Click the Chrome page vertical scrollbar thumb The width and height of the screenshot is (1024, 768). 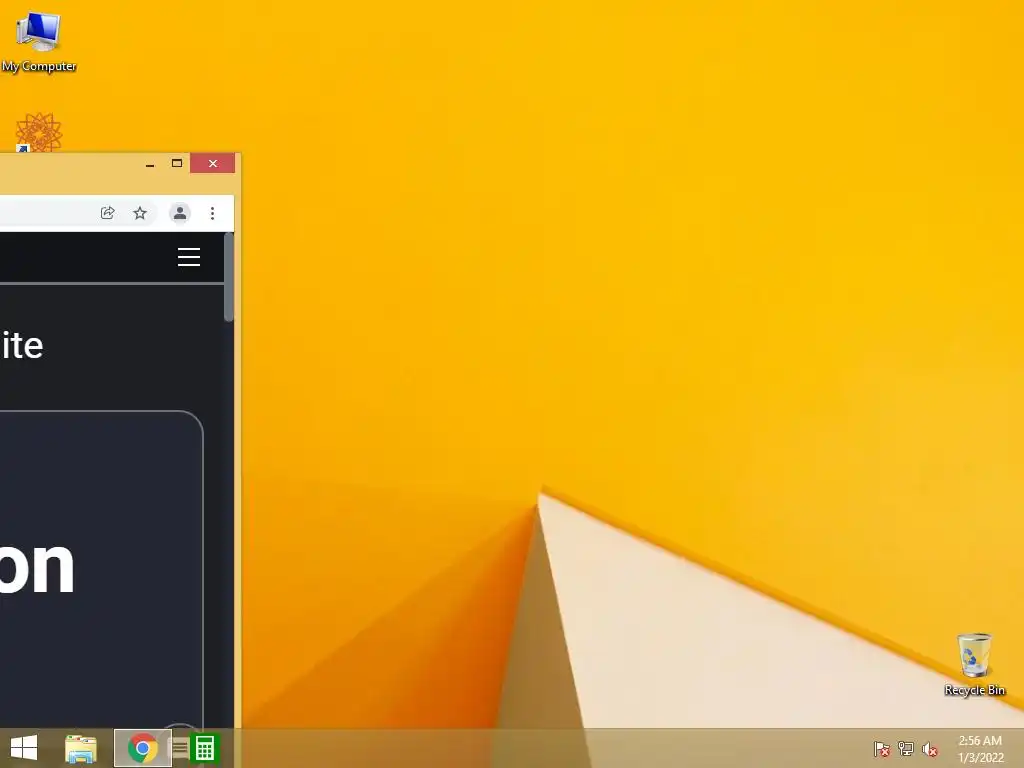229,278
